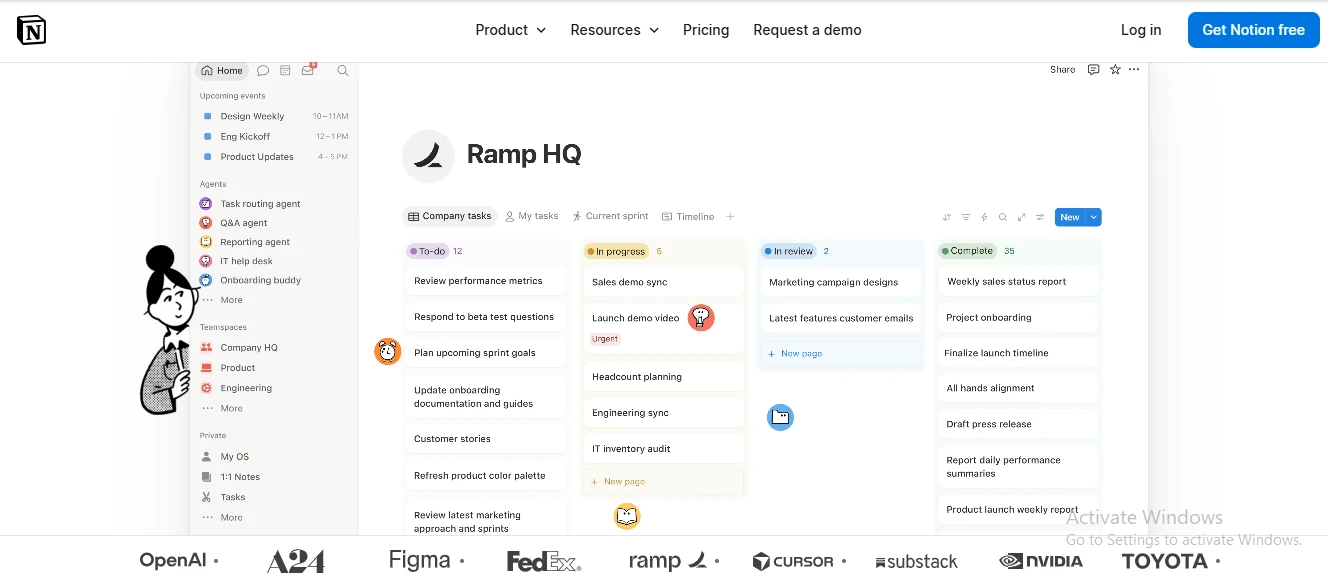
Task: Open the Weekly sales status report card
Action: click(1019, 282)
